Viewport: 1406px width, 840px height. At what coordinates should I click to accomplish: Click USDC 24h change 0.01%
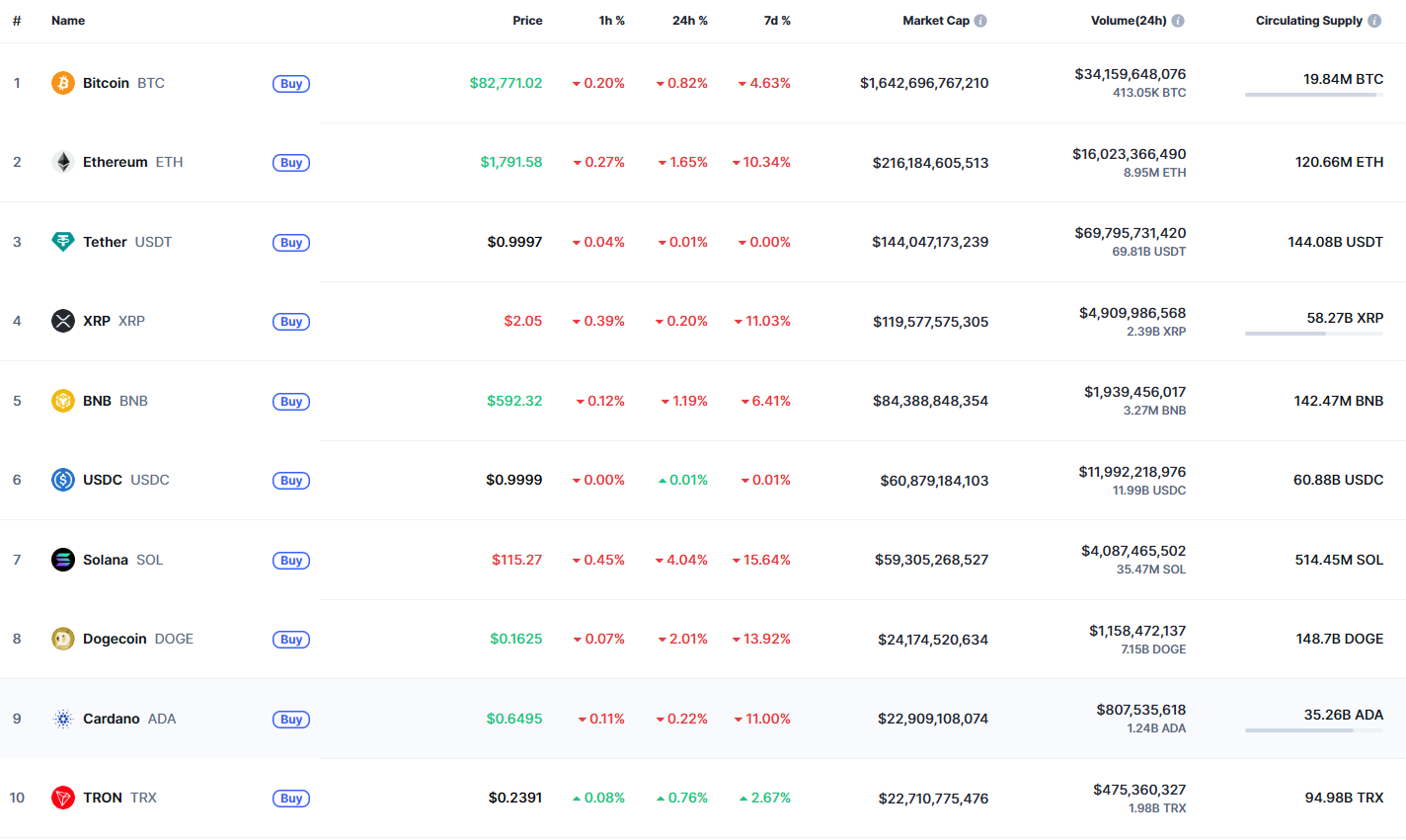(683, 480)
